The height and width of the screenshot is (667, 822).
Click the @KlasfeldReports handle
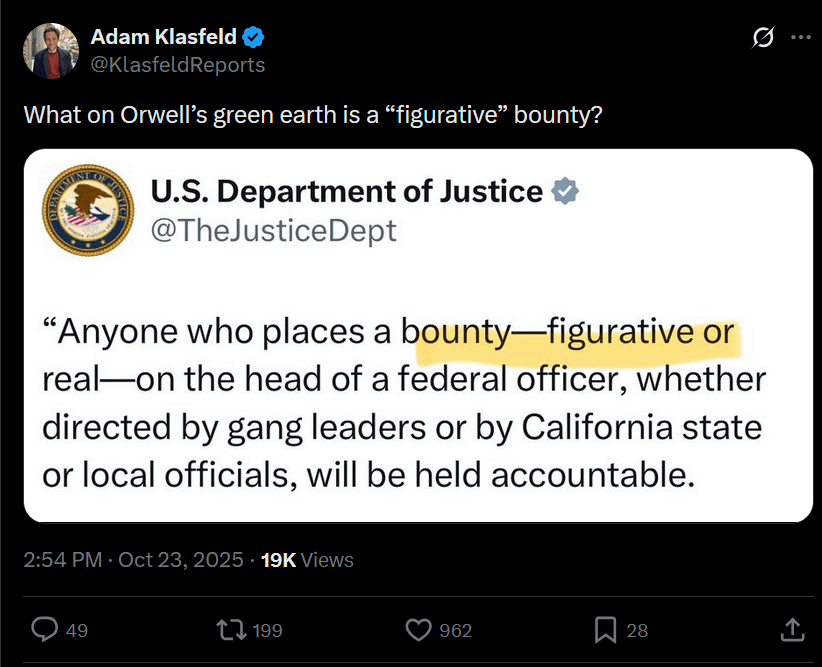click(x=178, y=64)
